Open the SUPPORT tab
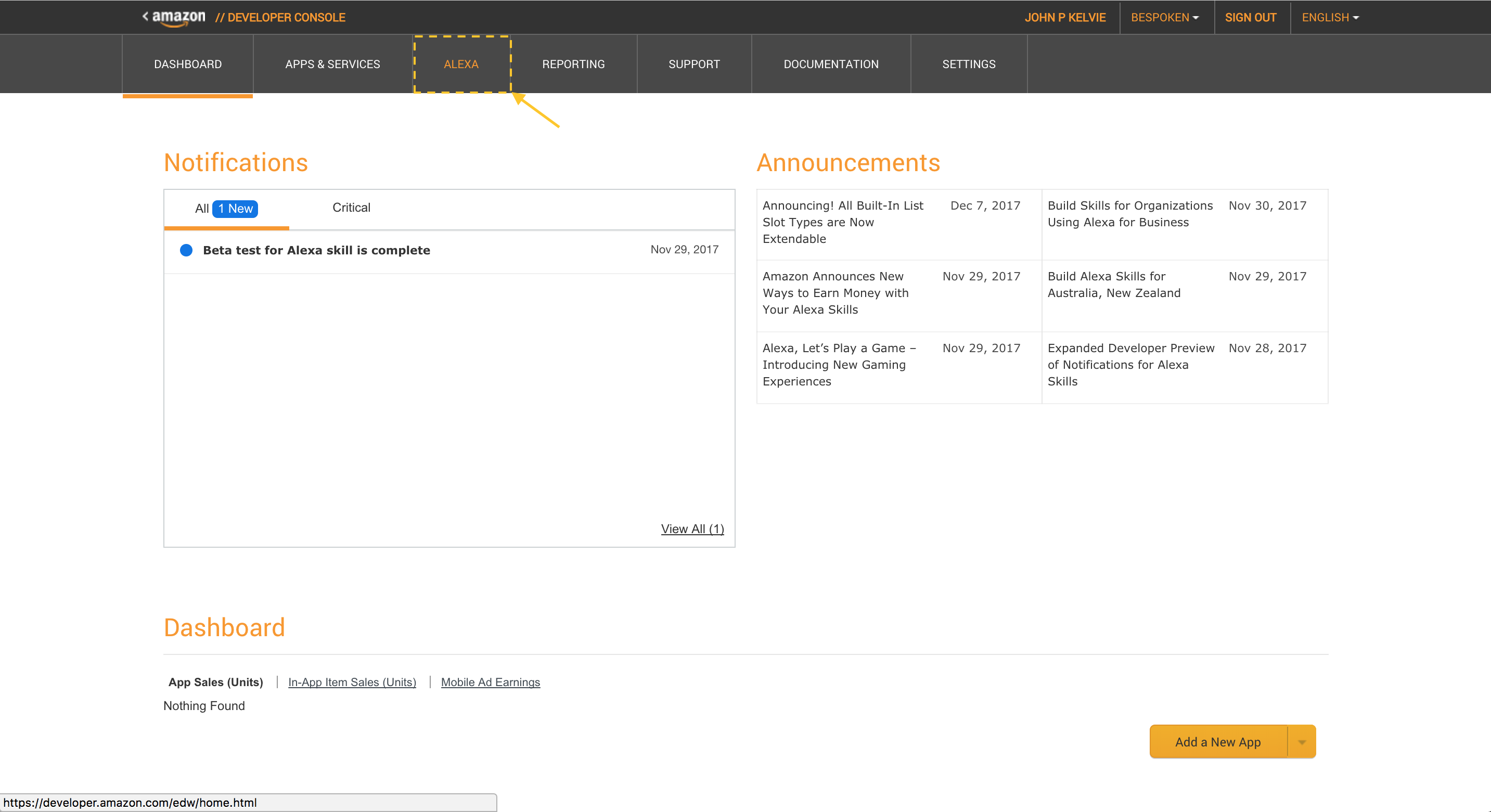This screenshot has width=1491, height=812. pos(694,65)
